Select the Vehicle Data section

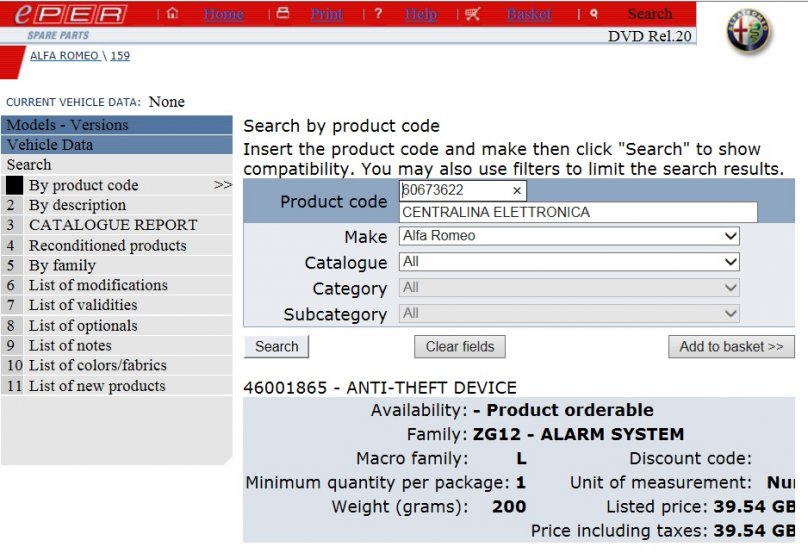116,145
